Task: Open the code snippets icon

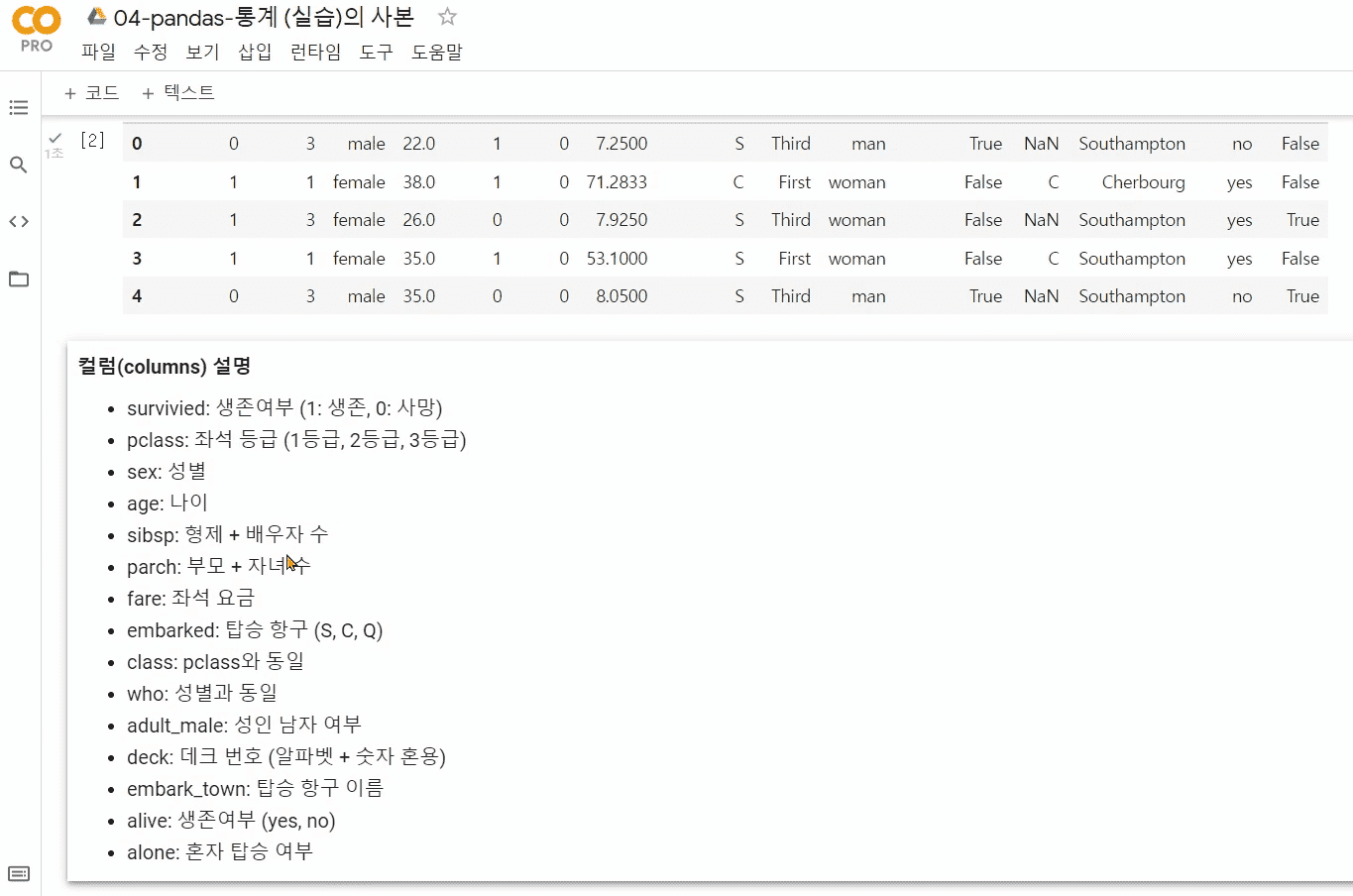Action: (x=19, y=222)
